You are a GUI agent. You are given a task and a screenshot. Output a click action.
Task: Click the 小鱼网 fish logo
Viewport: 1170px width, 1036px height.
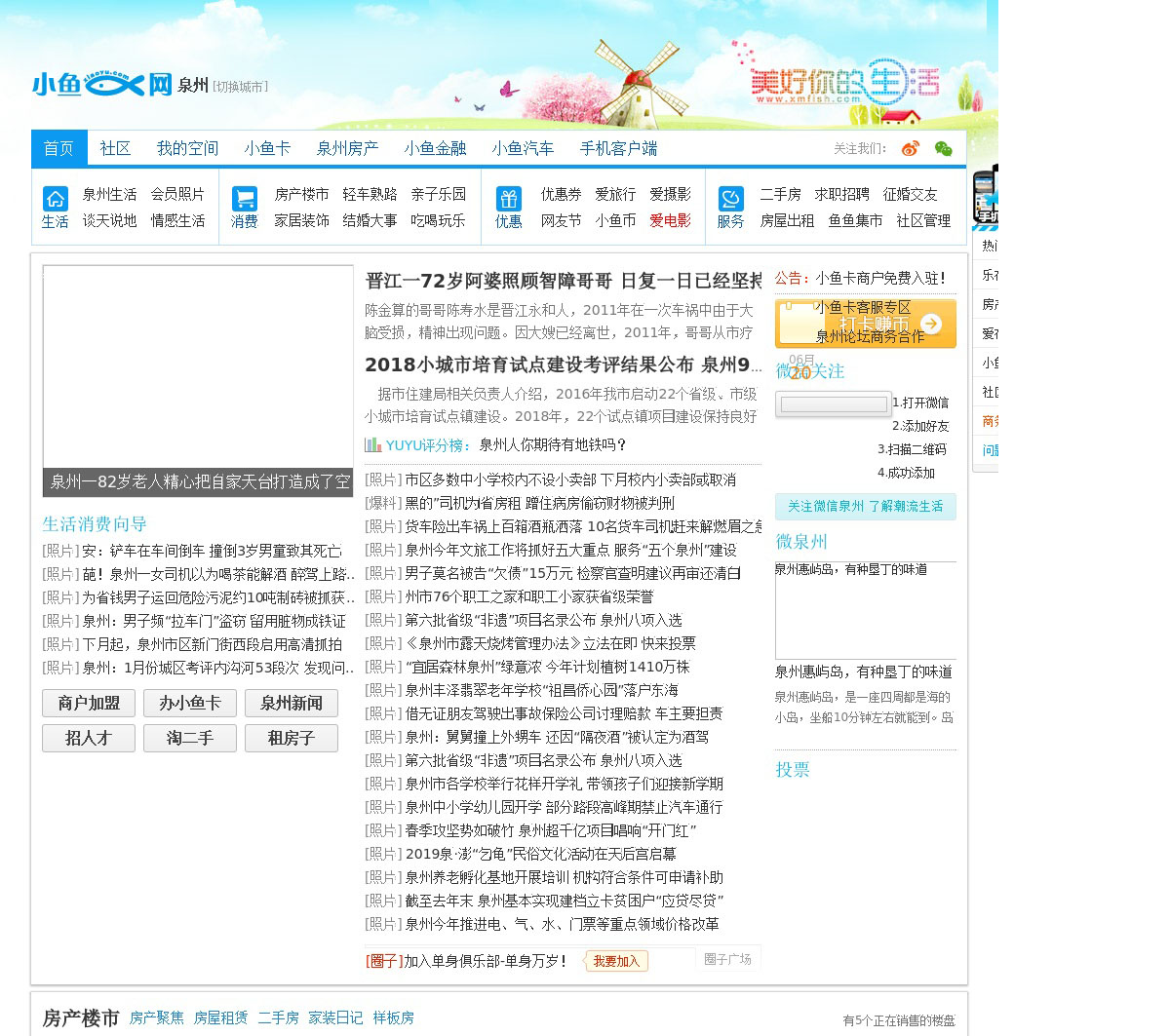pos(102,84)
